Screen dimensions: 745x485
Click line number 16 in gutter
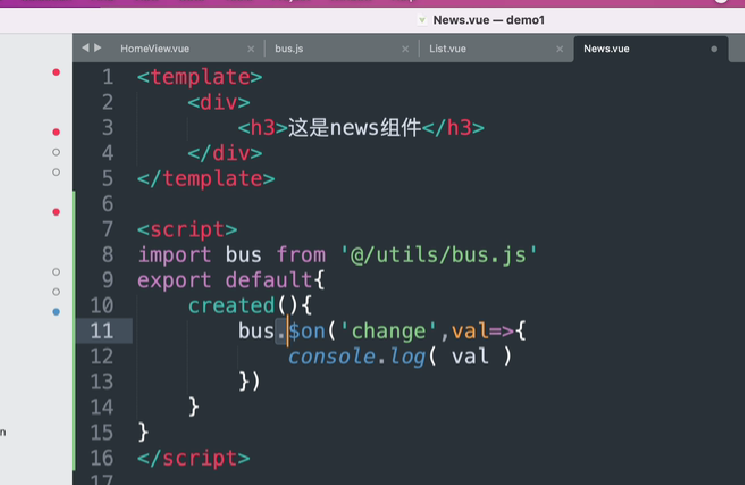pos(102,458)
